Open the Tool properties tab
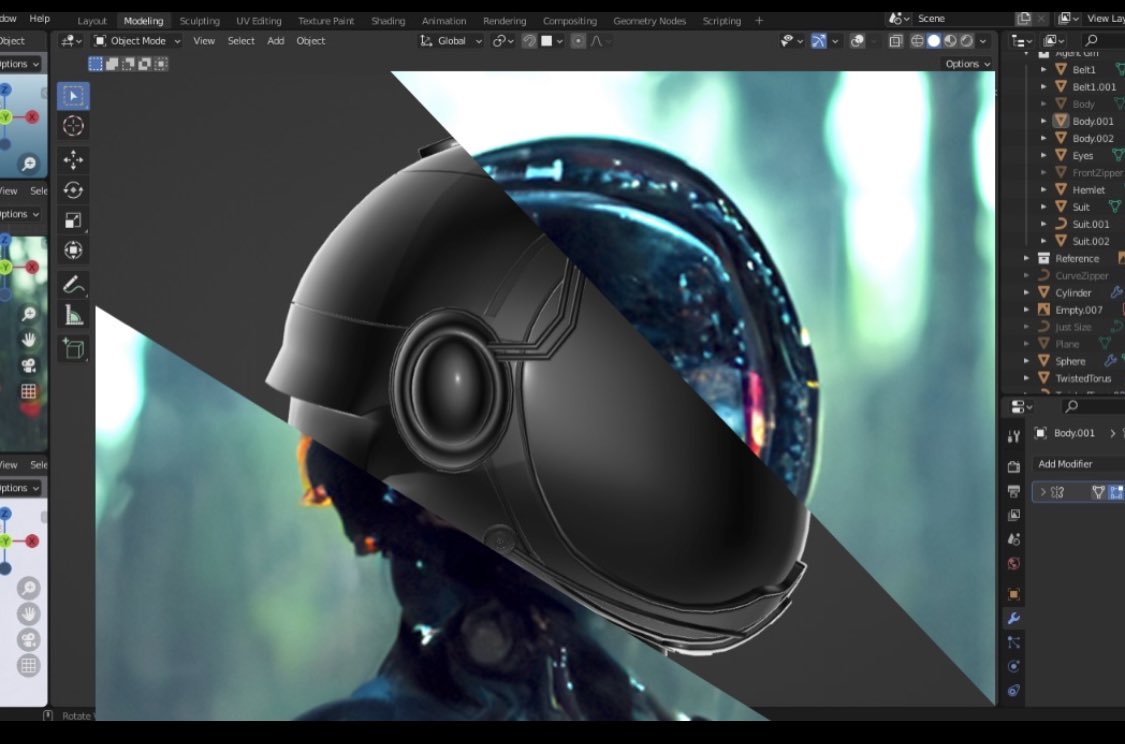Image resolution: width=1125 pixels, height=744 pixels. (1013, 436)
